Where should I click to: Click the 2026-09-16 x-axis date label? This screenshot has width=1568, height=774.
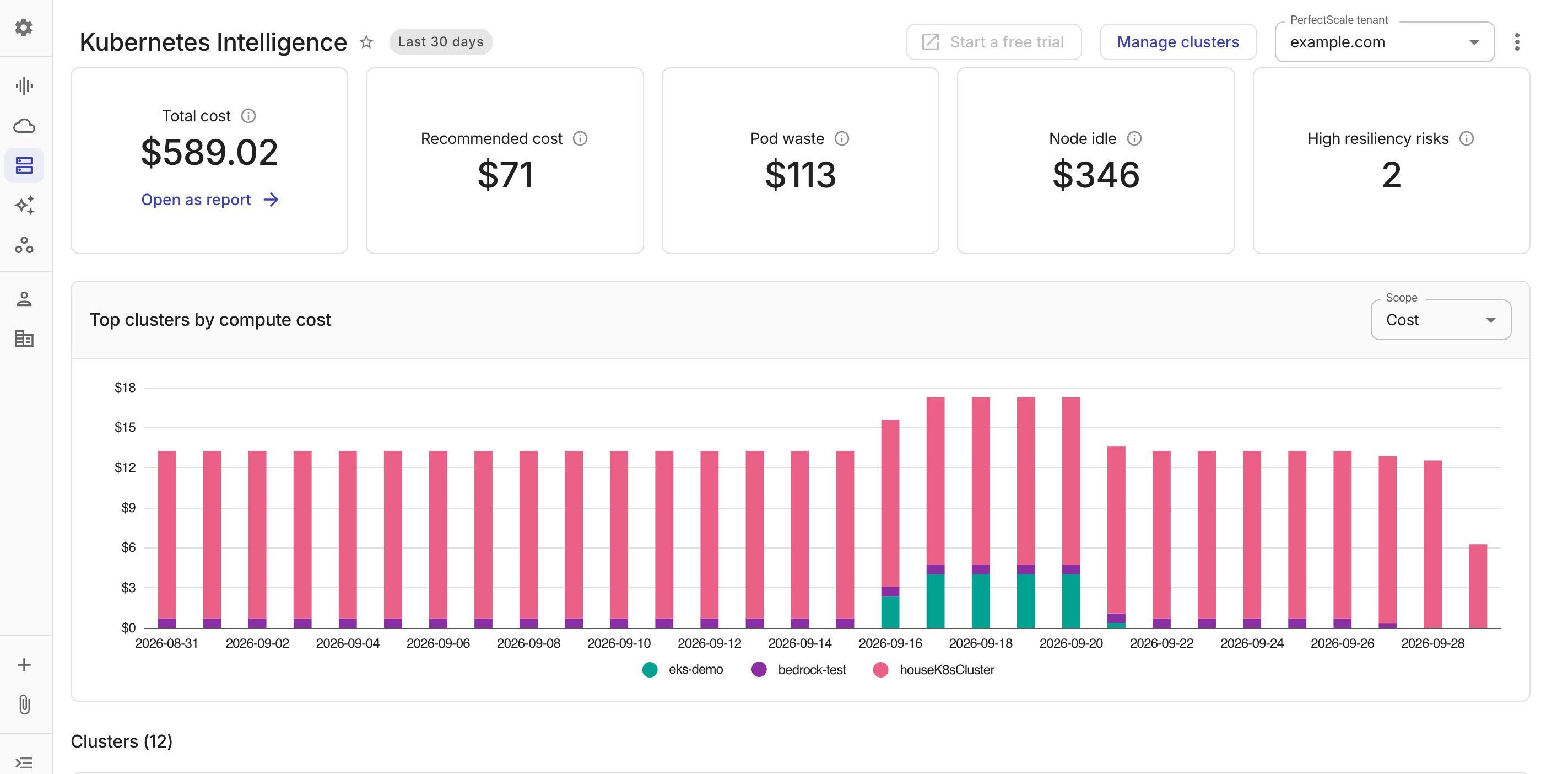point(890,643)
